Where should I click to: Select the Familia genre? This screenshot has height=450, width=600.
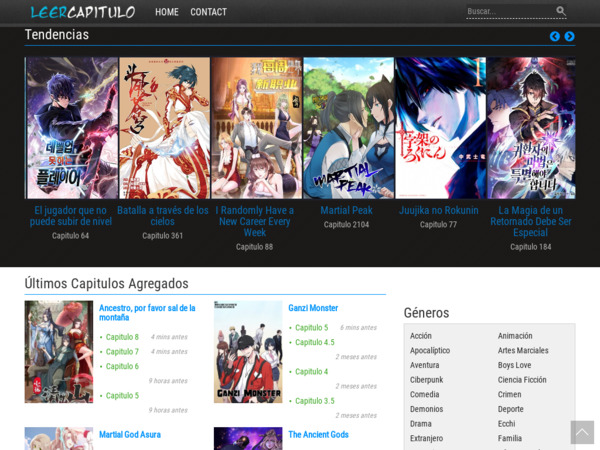click(510, 439)
